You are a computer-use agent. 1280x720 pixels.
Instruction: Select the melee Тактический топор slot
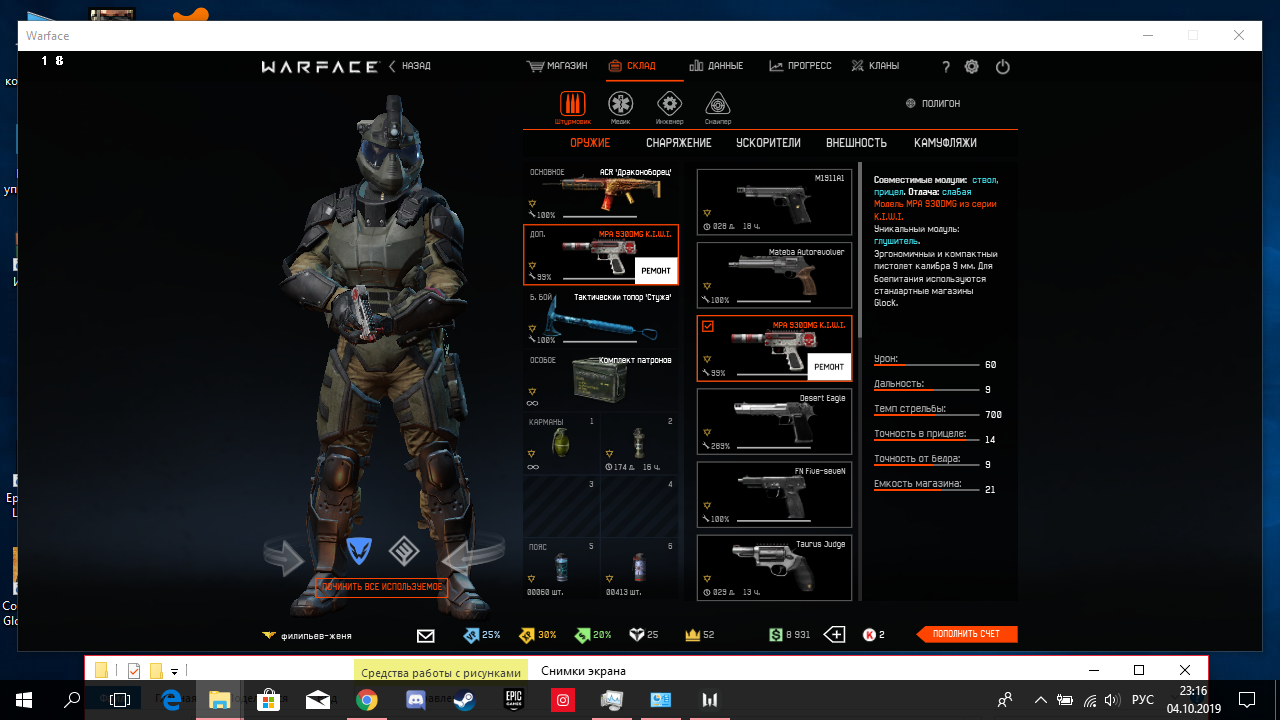(x=601, y=317)
